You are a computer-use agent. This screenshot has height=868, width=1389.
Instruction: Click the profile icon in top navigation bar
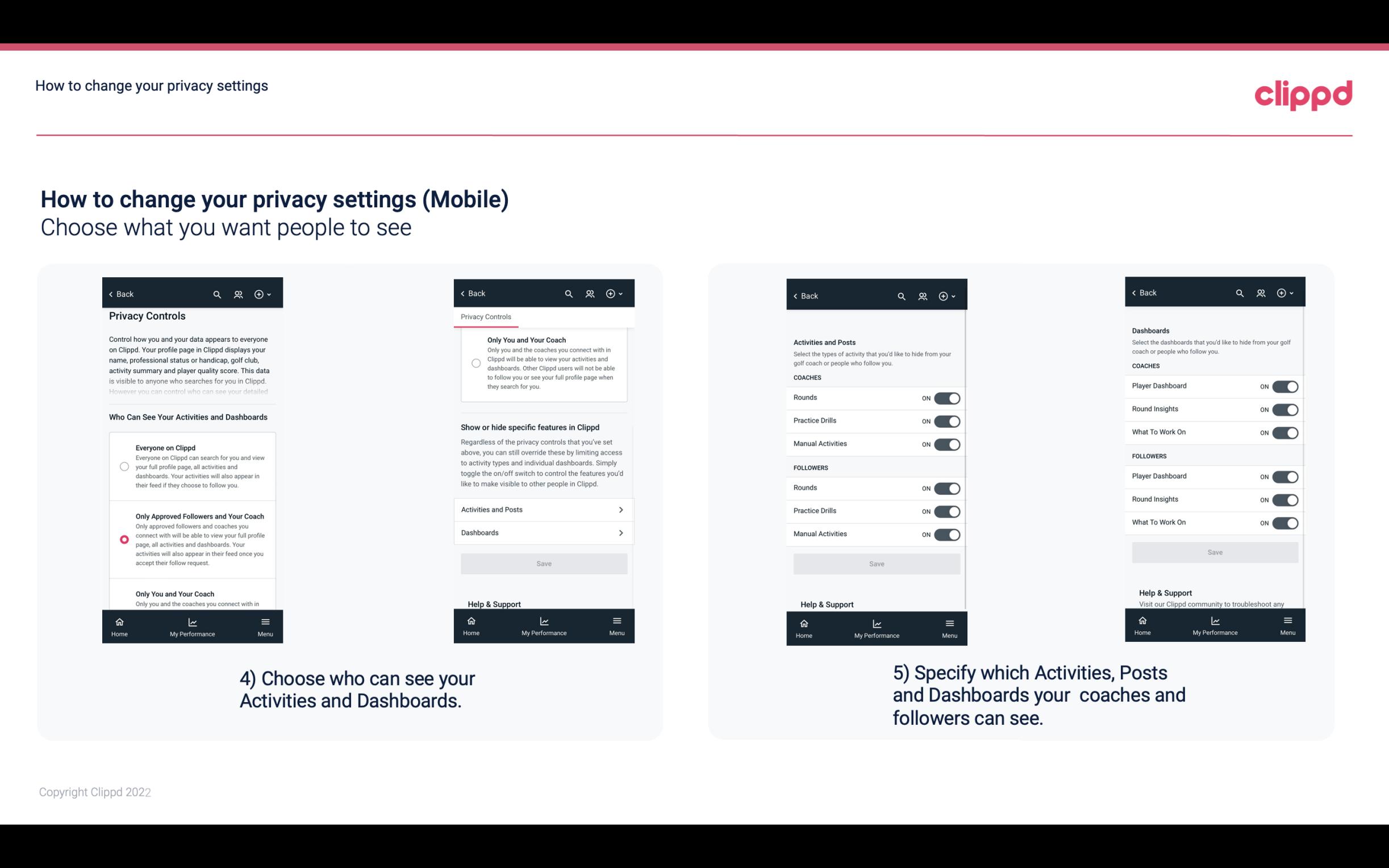tap(238, 293)
